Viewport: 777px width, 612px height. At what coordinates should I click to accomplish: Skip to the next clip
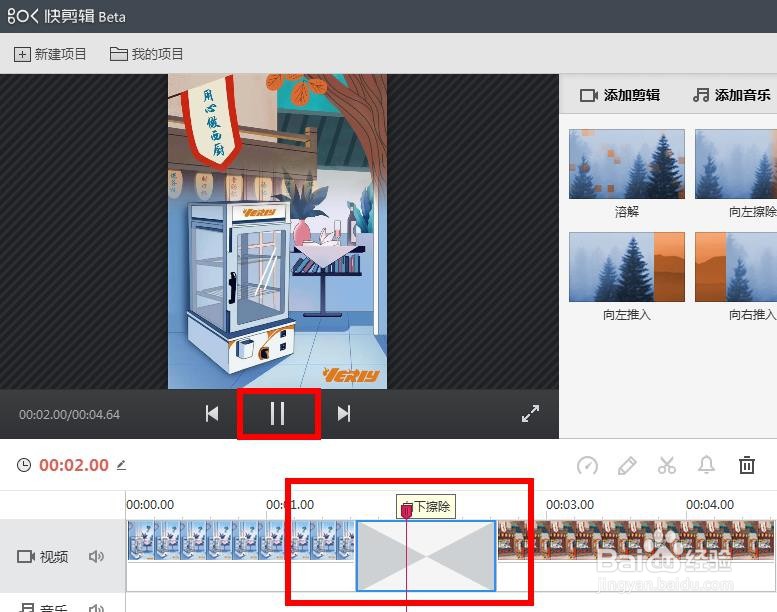(x=344, y=413)
